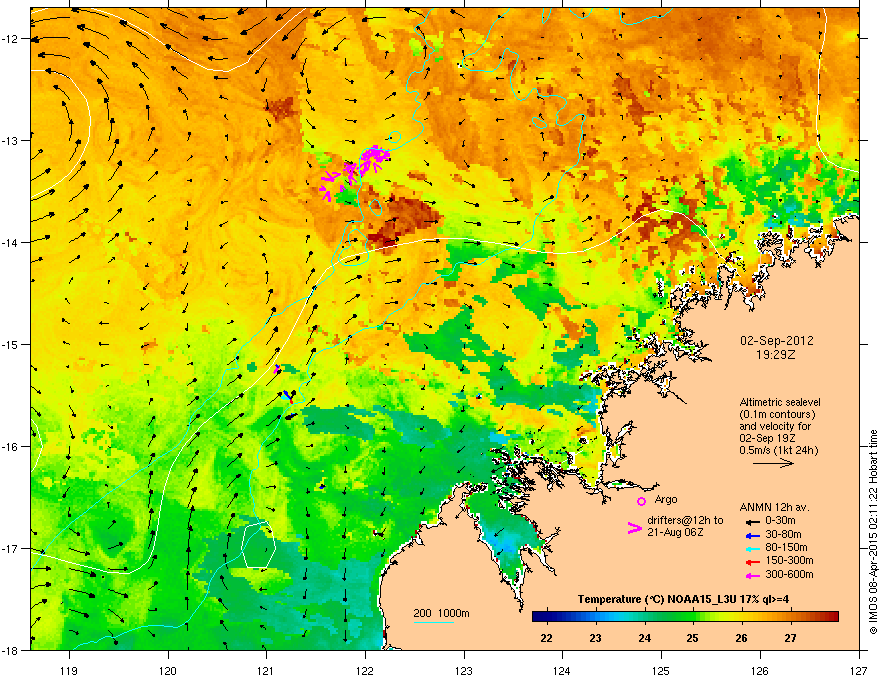
Task: Click latitude axis label -16
Action: click(11, 447)
